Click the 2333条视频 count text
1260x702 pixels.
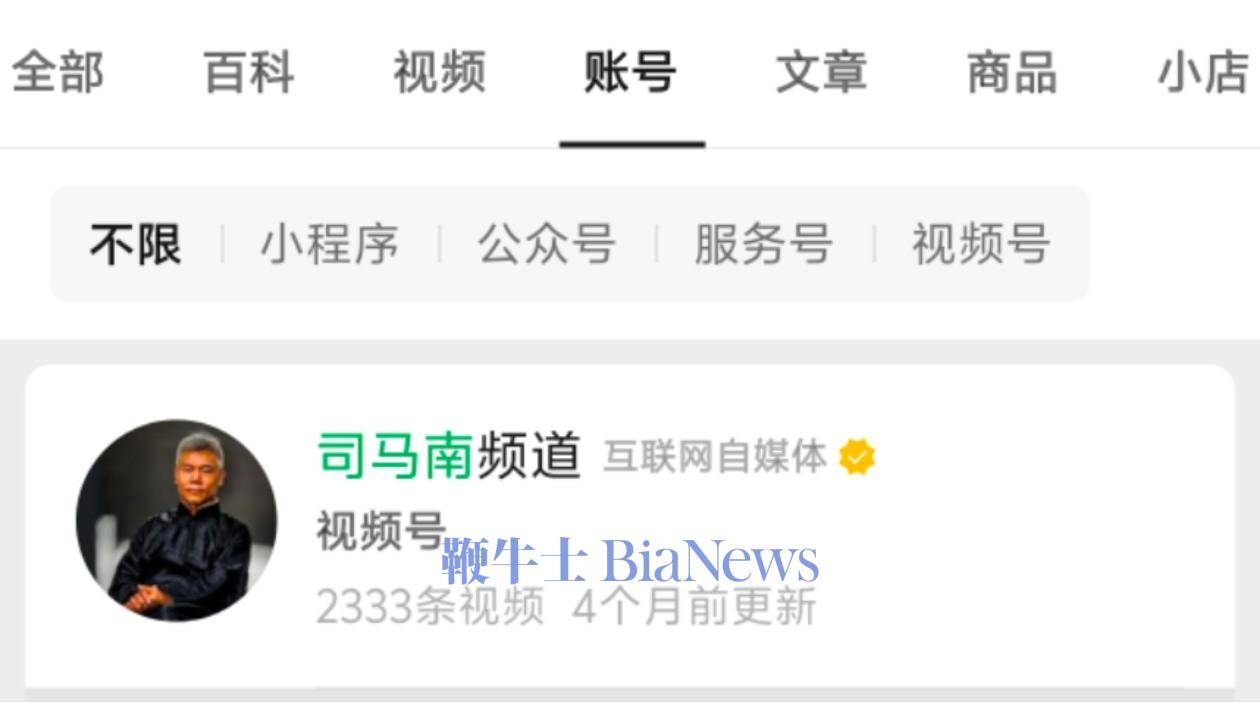430,607
